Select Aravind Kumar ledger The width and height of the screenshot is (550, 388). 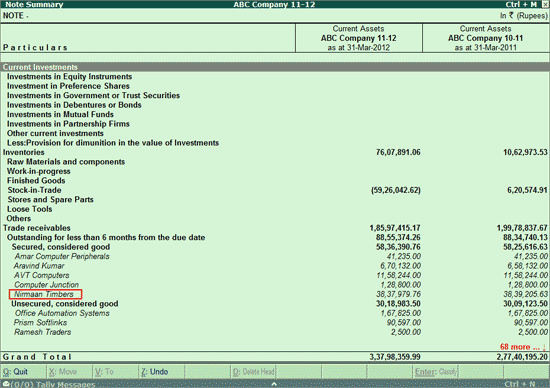point(39,266)
